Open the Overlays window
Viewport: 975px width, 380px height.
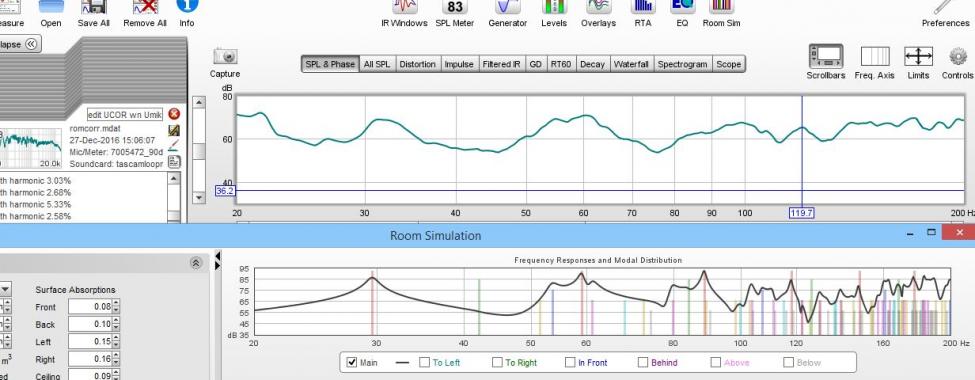[x=598, y=7]
